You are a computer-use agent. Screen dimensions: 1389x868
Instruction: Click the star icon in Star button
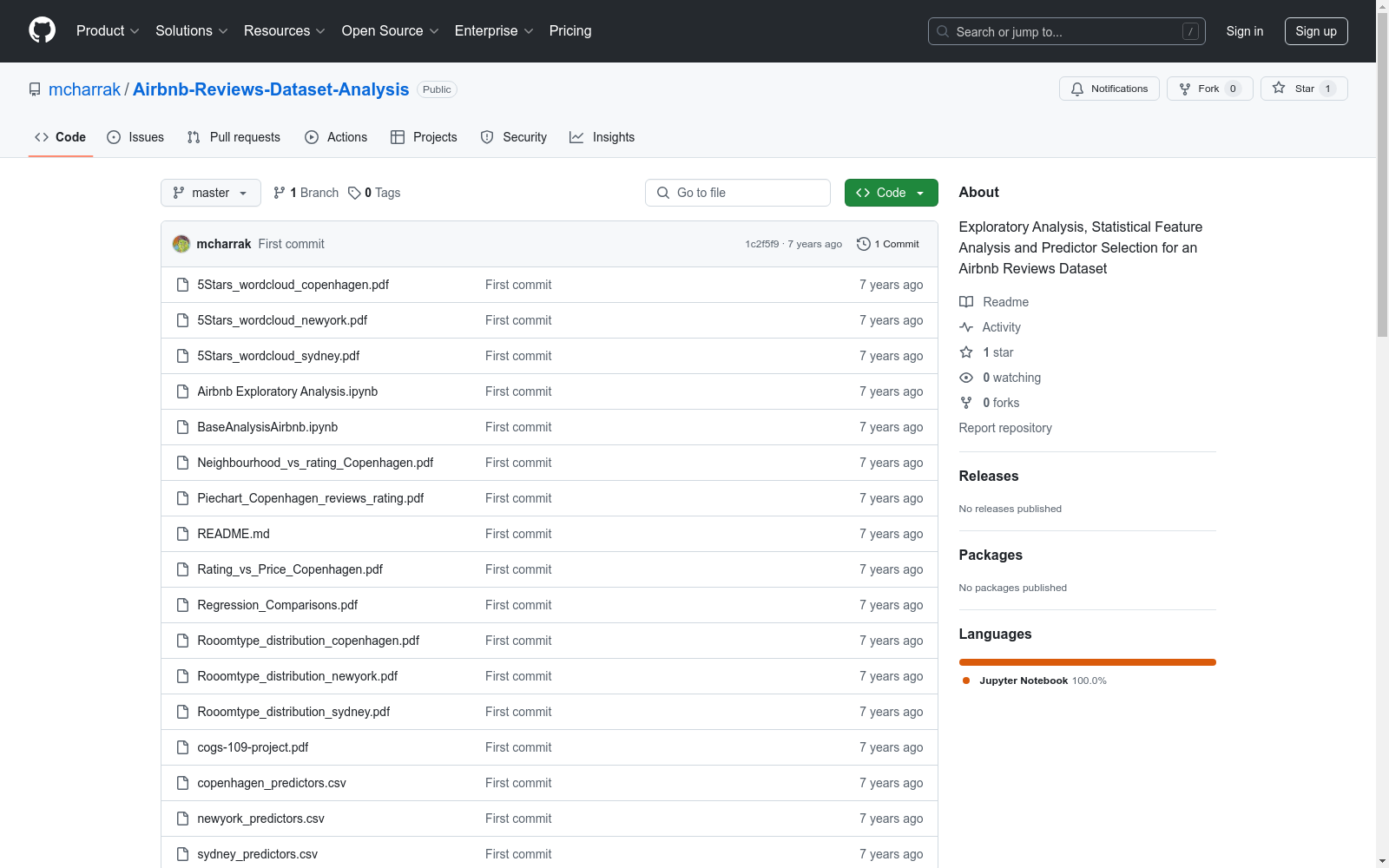point(1279,88)
